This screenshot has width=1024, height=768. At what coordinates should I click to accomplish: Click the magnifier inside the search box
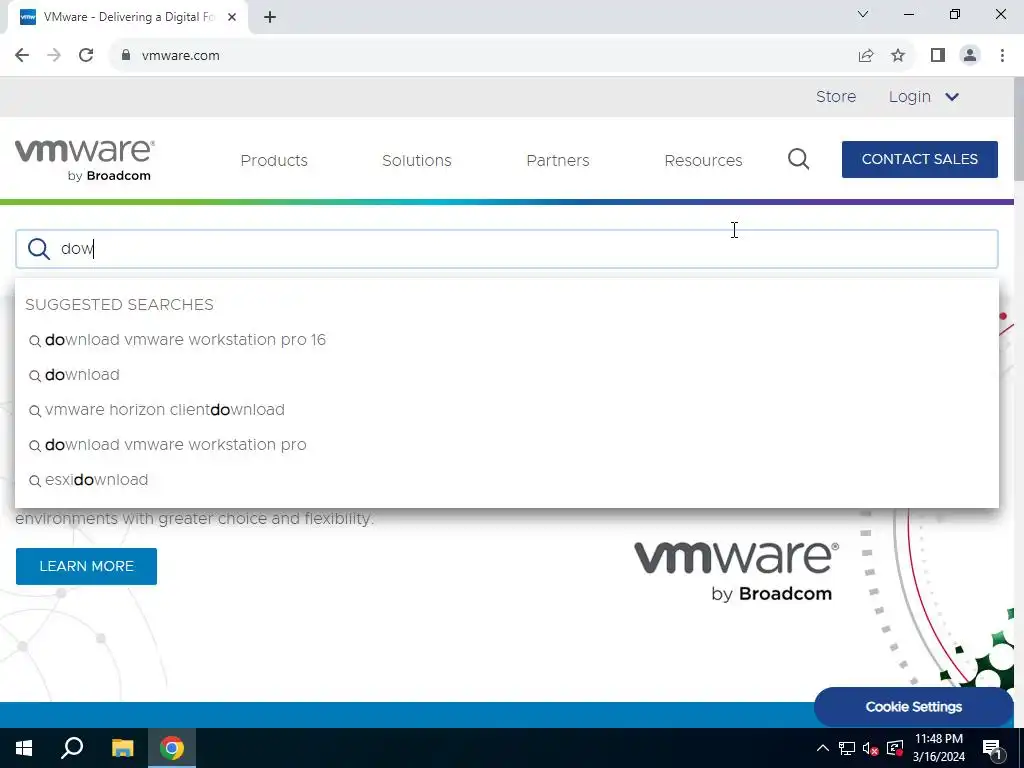pos(39,249)
